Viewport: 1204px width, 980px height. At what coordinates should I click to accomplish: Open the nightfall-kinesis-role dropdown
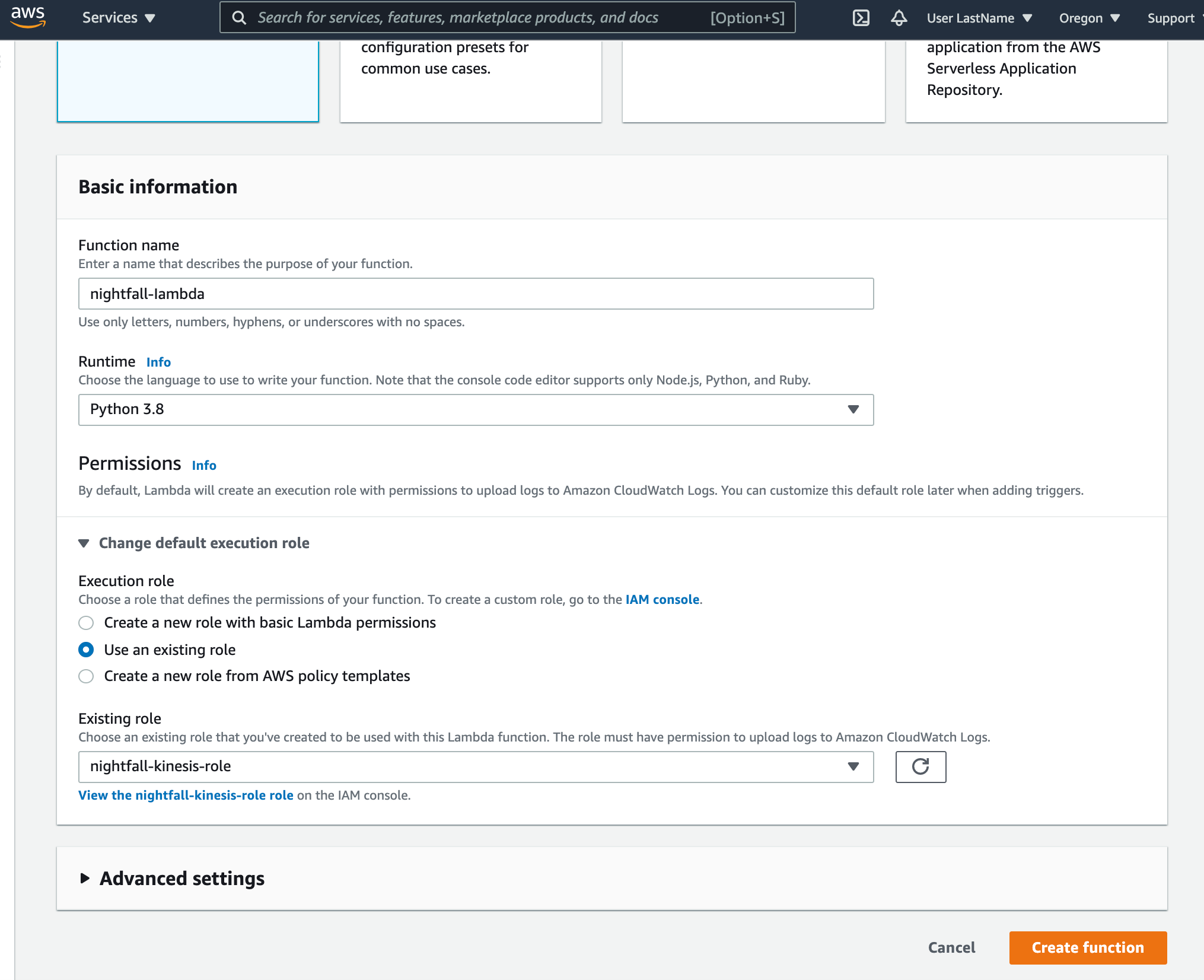click(x=475, y=766)
